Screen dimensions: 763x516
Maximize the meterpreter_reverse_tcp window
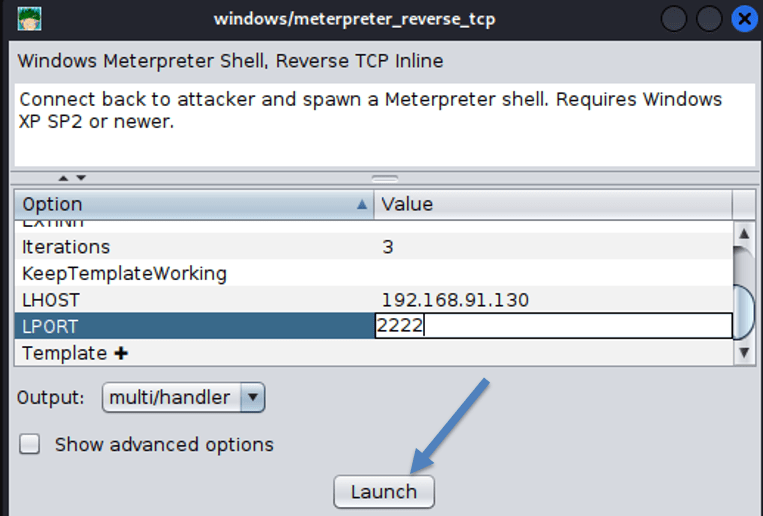pos(708,19)
